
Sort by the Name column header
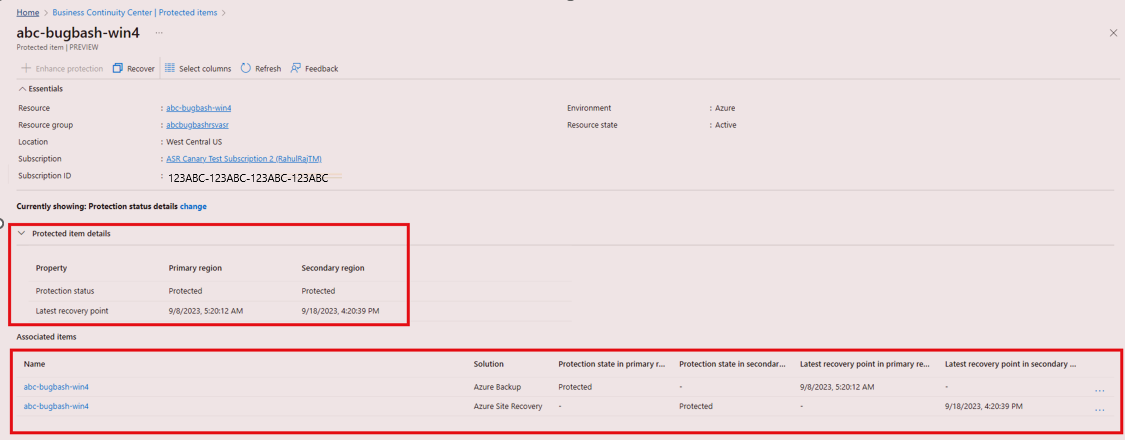(34, 365)
